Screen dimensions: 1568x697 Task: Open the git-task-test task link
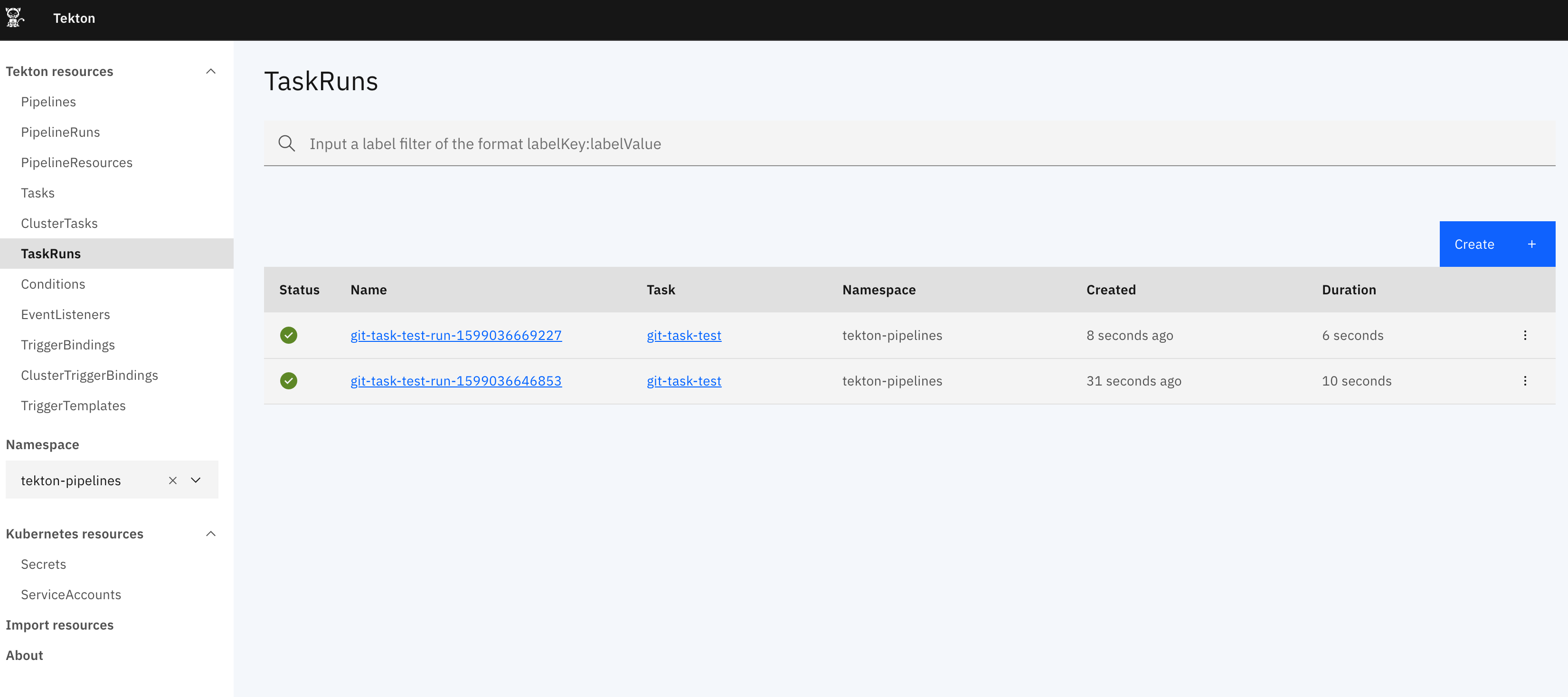(x=683, y=335)
